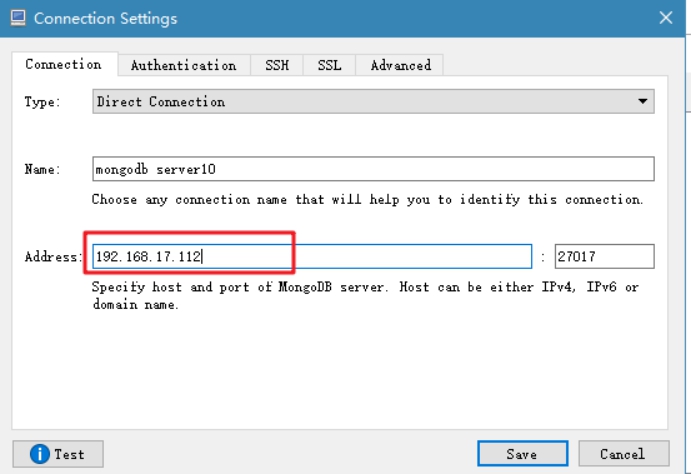Image resolution: width=692 pixels, height=474 pixels.
Task: Select the SSH tab
Action: pyautogui.click(x=277, y=65)
